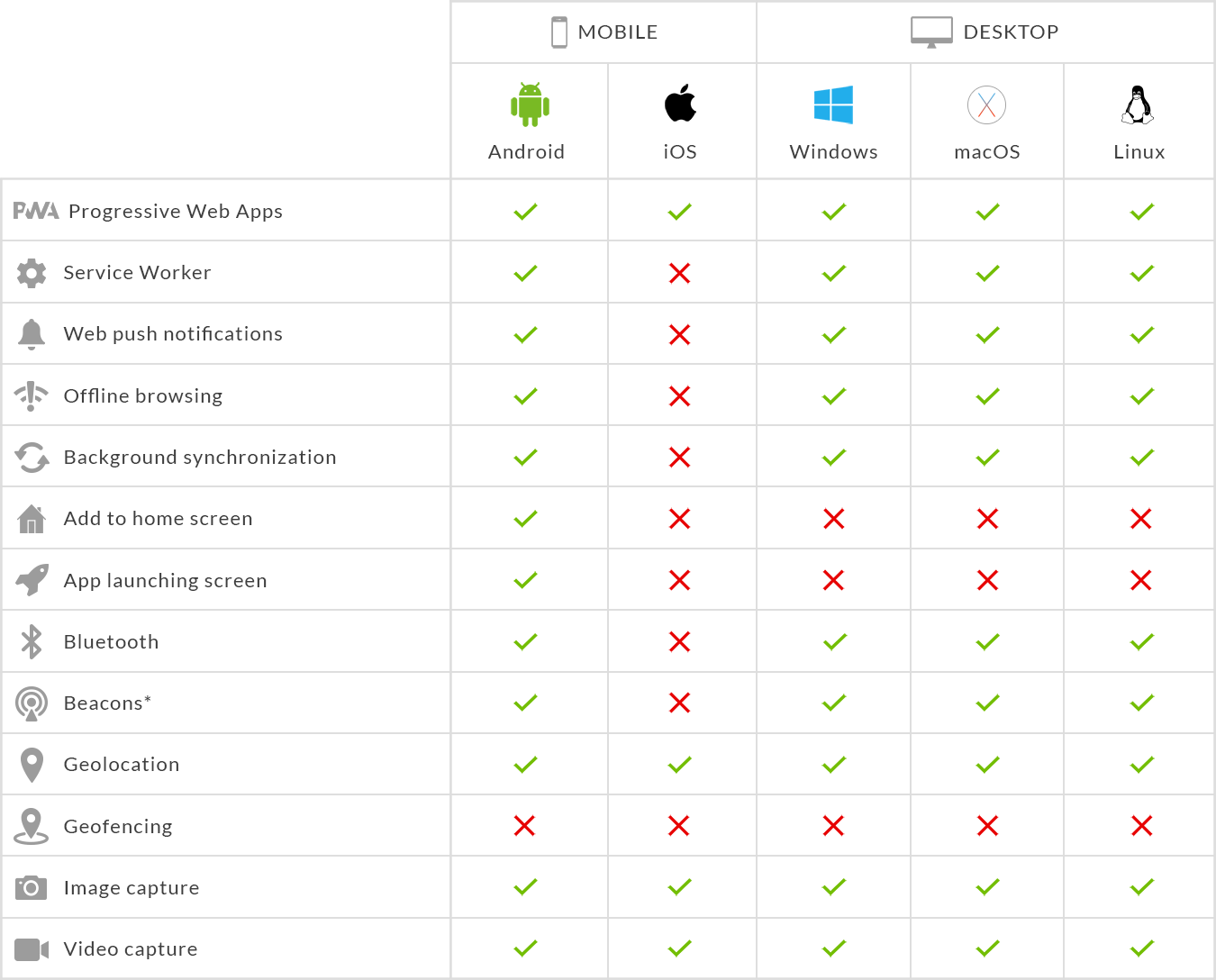Click the red cross for Geofencing on Linux
The image size is (1216, 980).
1141,826
